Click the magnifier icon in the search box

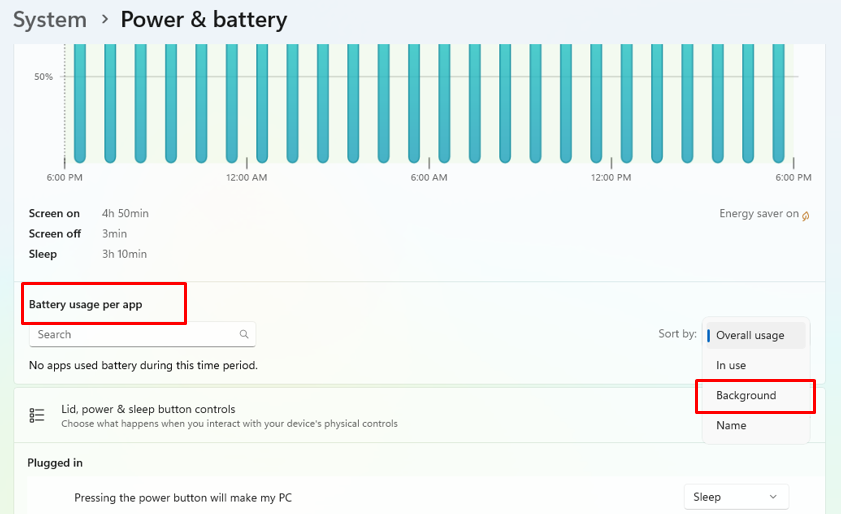coord(244,335)
